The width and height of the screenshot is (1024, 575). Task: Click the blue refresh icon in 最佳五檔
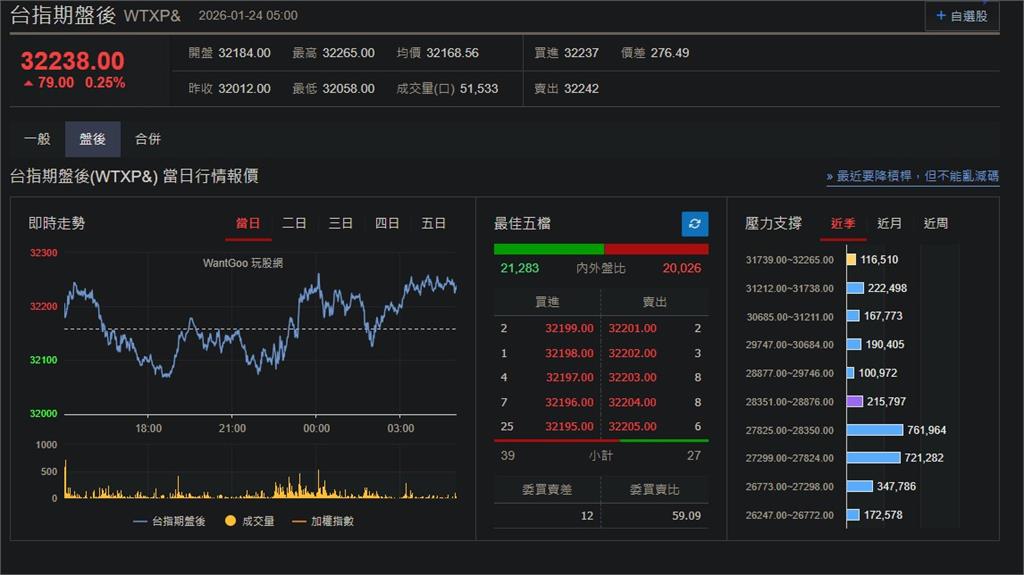point(694,224)
